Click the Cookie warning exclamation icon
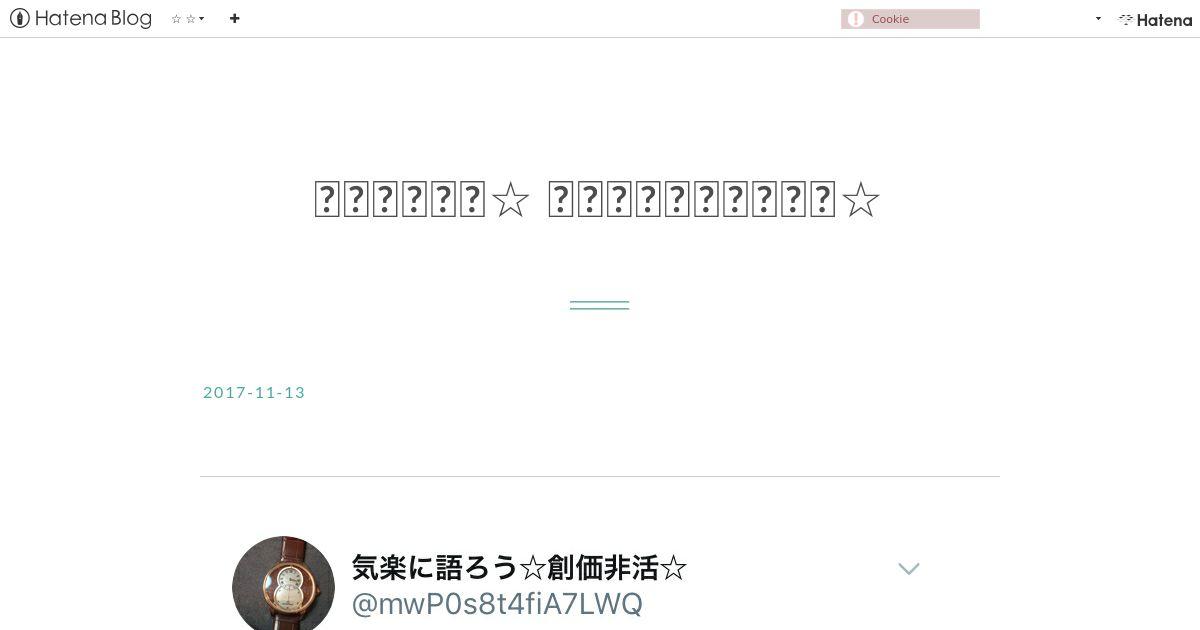The width and height of the screenshot is (1200, 630). pyautogui.click(x=855, y=19)
